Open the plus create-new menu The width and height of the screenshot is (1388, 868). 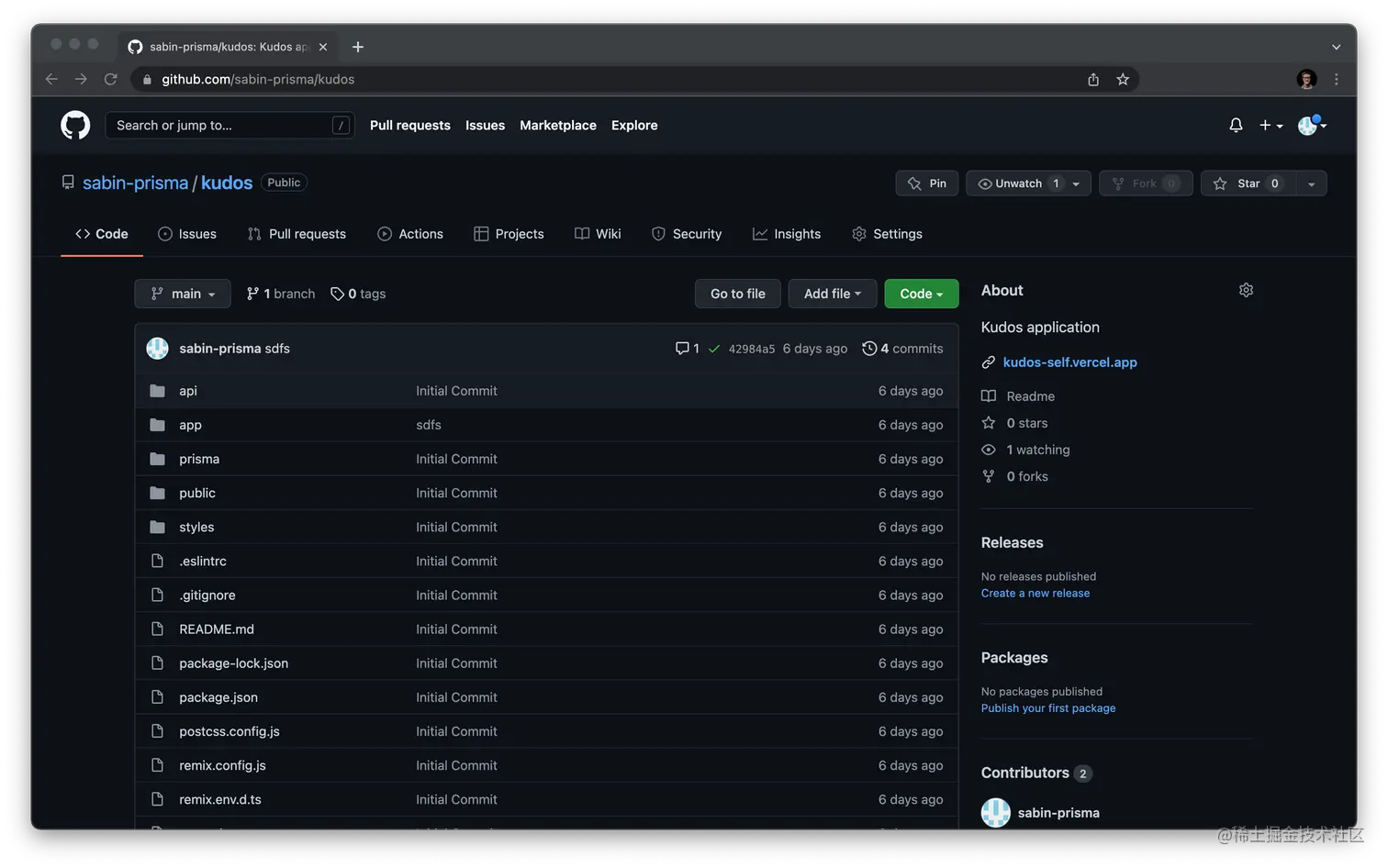[1270, 126]
